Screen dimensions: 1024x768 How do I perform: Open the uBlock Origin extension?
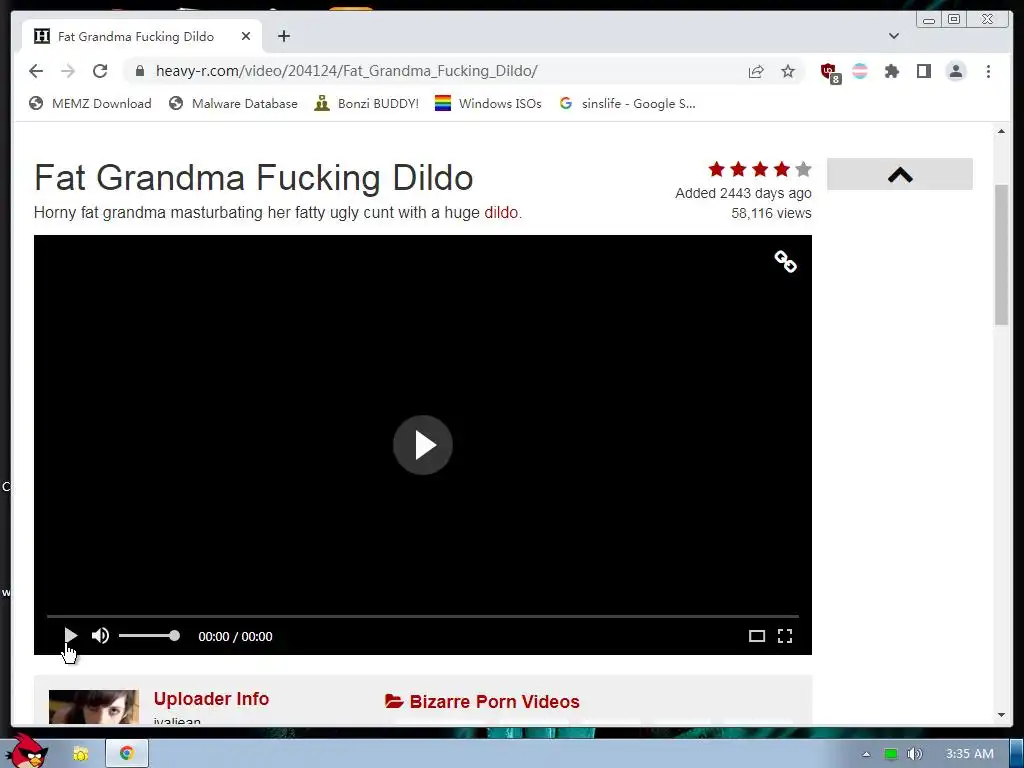coord(830,72)
